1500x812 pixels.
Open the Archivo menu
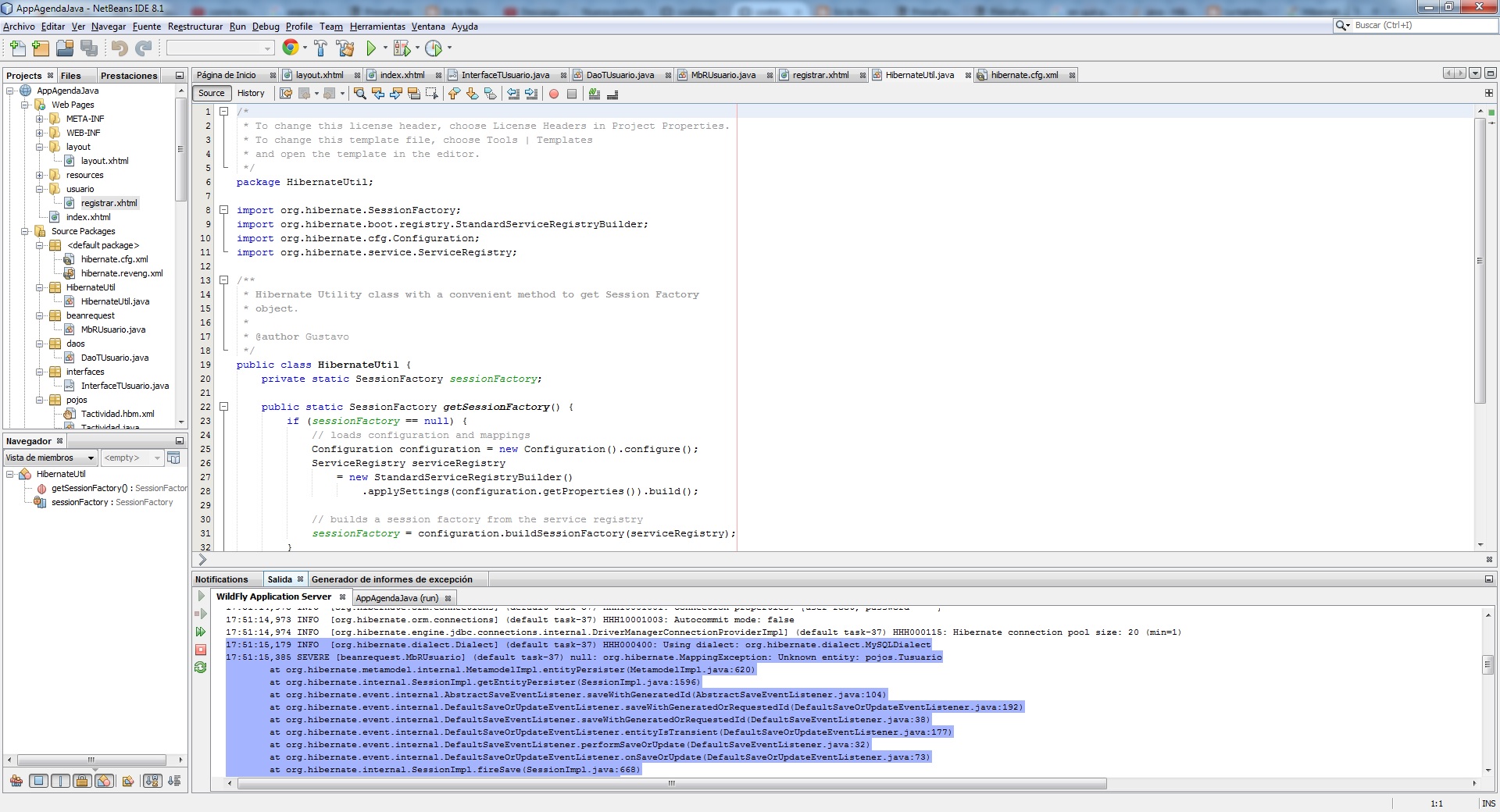pyautogui.click(x=19, y=27)
